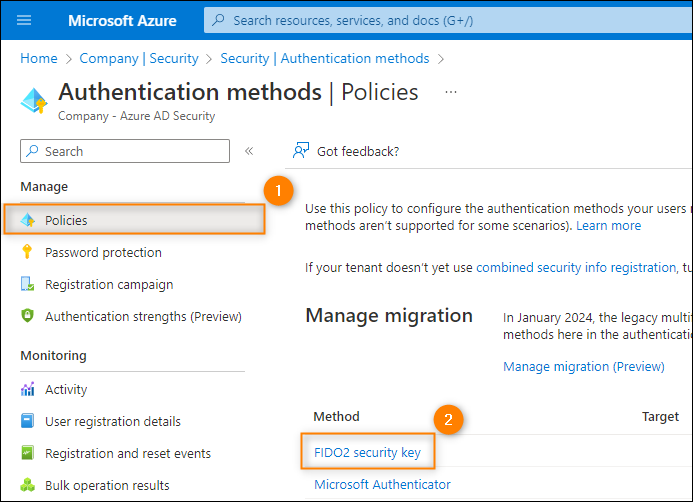This screenshot has width=693, height=502.
Task: Go to Home breadcrumb
Action: [39, 58]
